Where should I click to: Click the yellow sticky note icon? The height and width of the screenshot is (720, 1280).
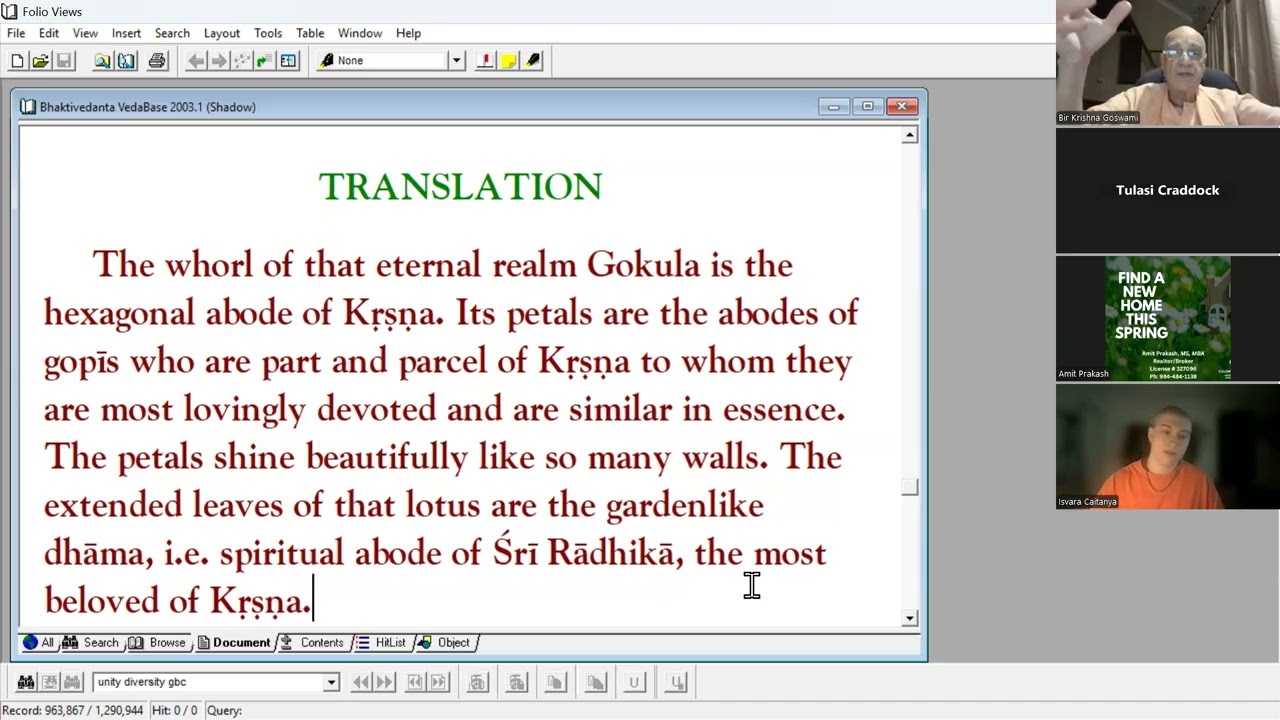[x=509, y=61]
